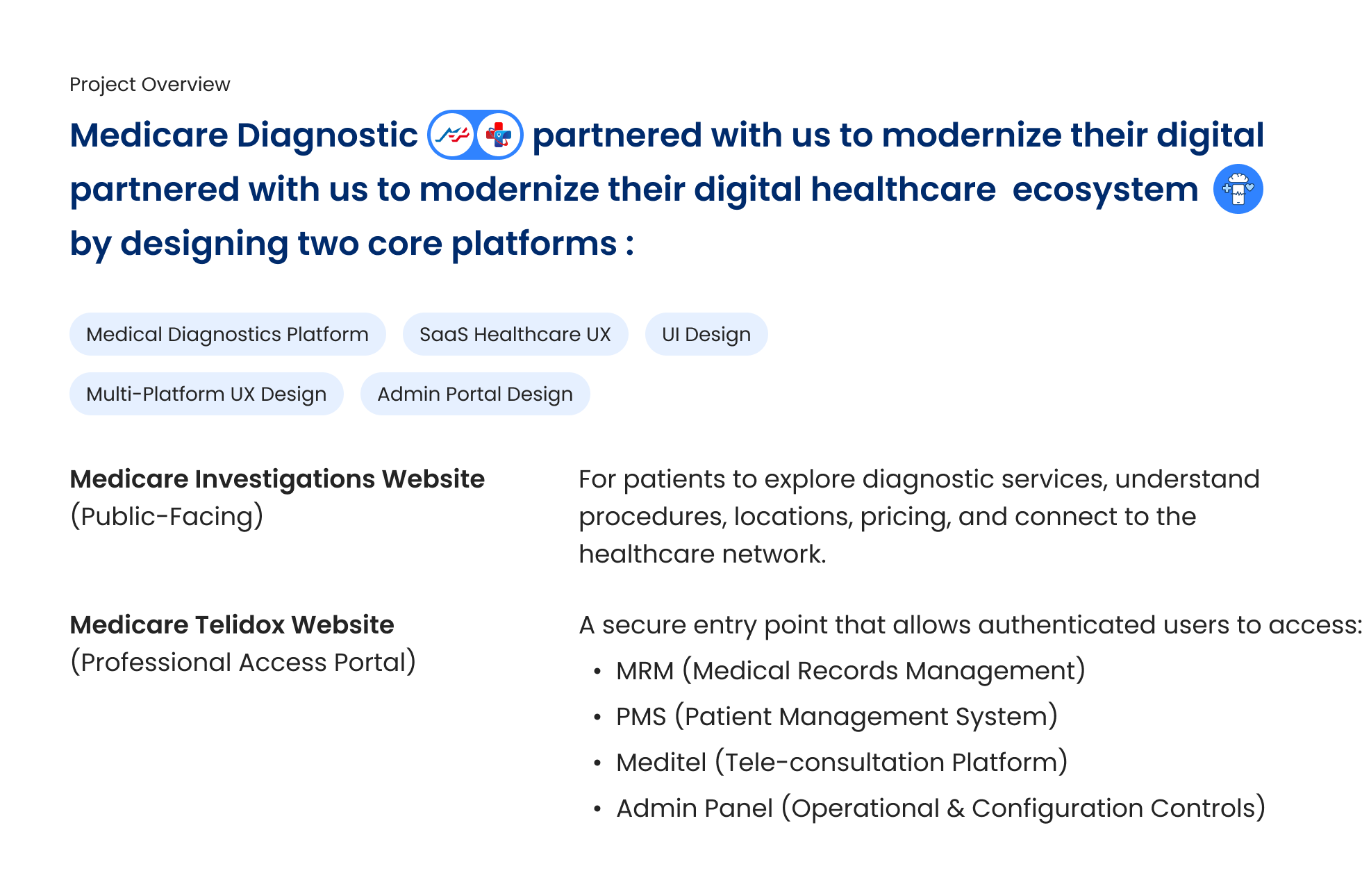This screenshot has width=1362, height=896.
Task: Open the Medicare Telidox Website heading
Action: 232,624
